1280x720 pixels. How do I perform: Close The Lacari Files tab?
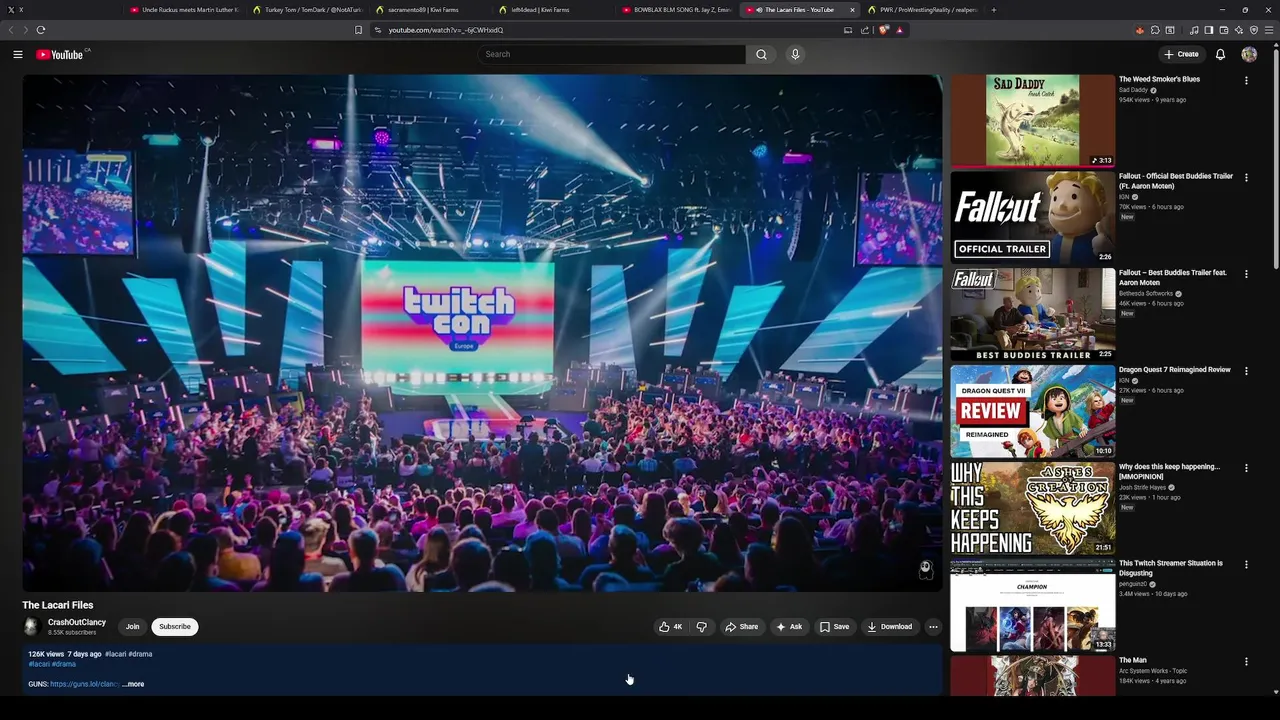click(x=852, y=10)
